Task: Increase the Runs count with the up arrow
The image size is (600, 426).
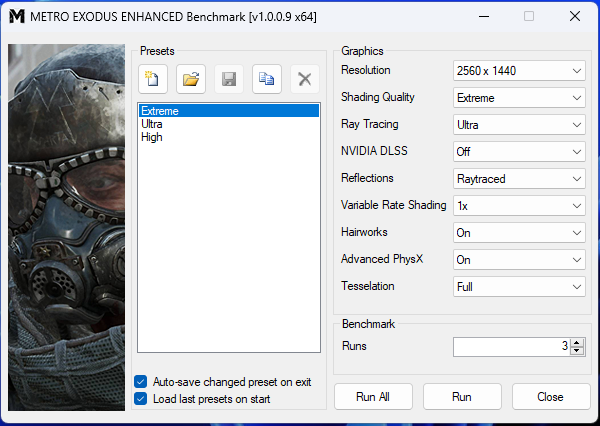Action: click(577, 343)
